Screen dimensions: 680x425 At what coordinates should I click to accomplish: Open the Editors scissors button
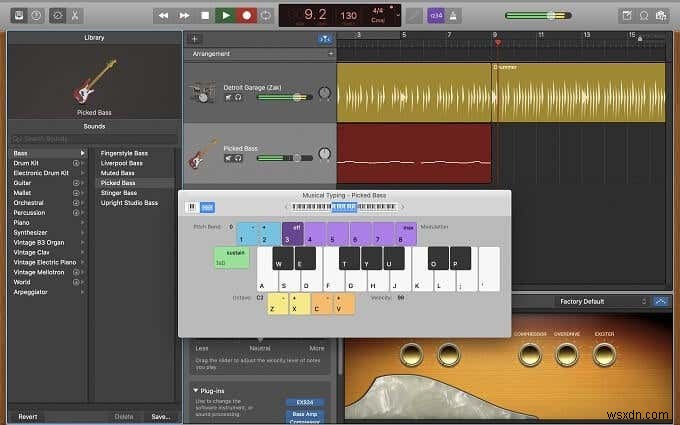coord(75,16)
